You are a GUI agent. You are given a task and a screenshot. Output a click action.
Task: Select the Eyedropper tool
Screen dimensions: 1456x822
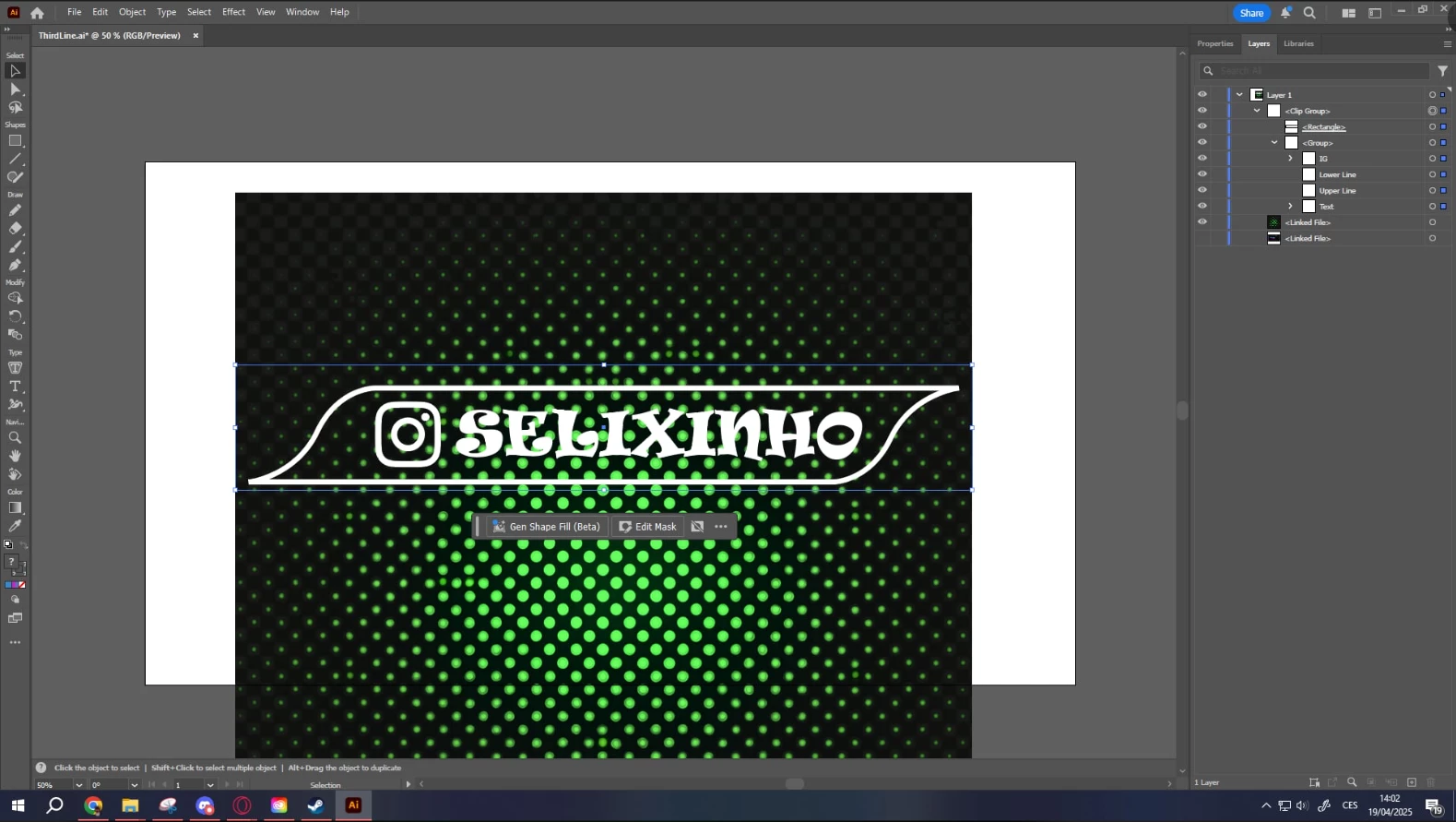(15, 526)
